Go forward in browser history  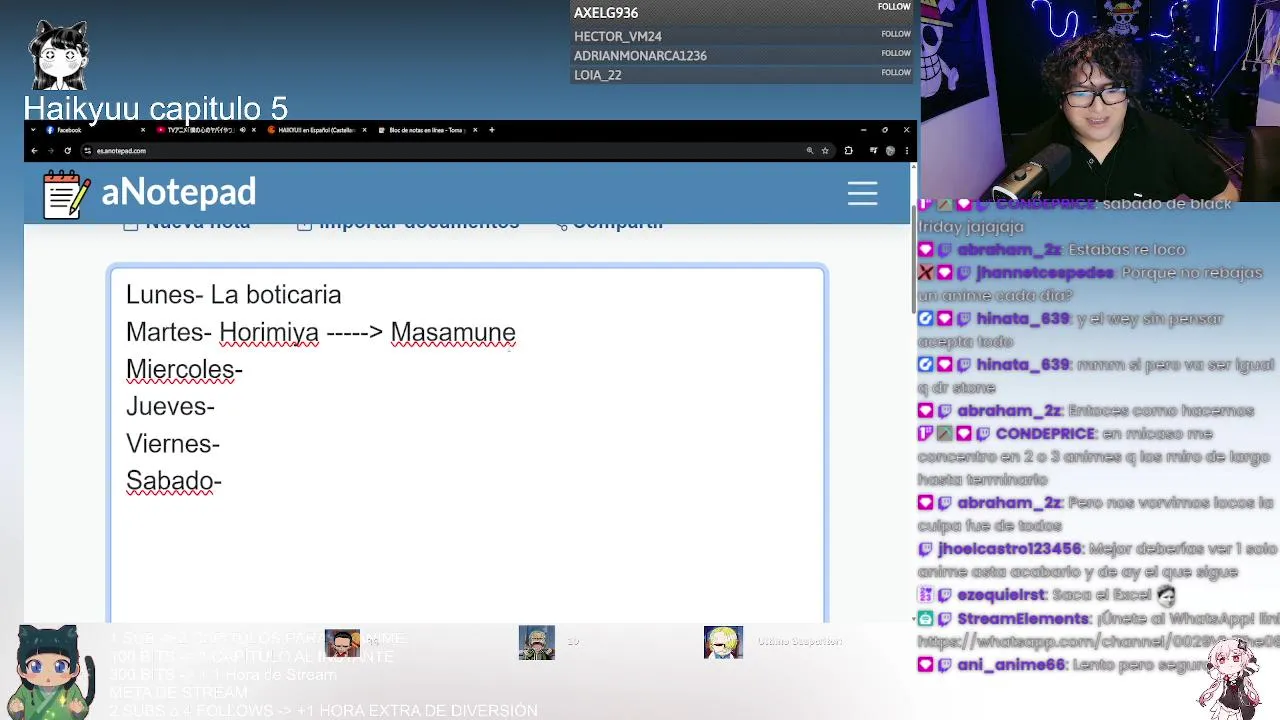pyautogui.click(x=50, y=151)
